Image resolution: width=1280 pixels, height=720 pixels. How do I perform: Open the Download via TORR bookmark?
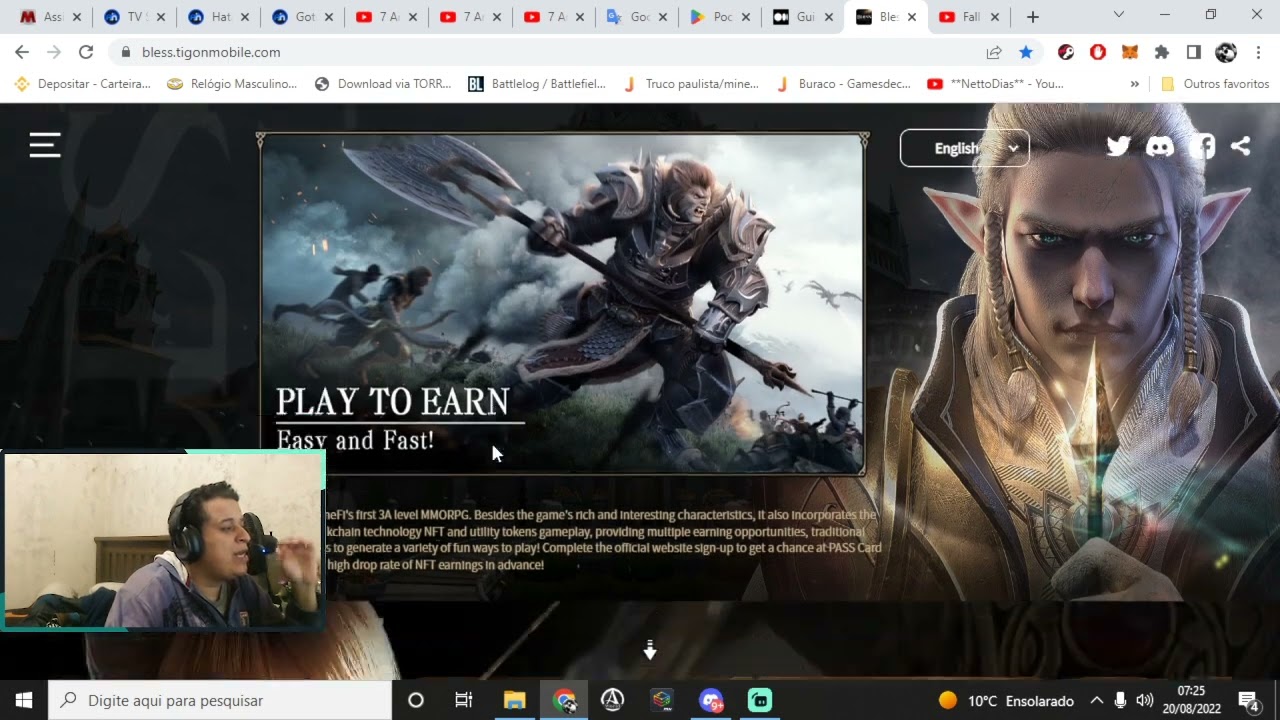pyautogui.click(x=383, y=84)
